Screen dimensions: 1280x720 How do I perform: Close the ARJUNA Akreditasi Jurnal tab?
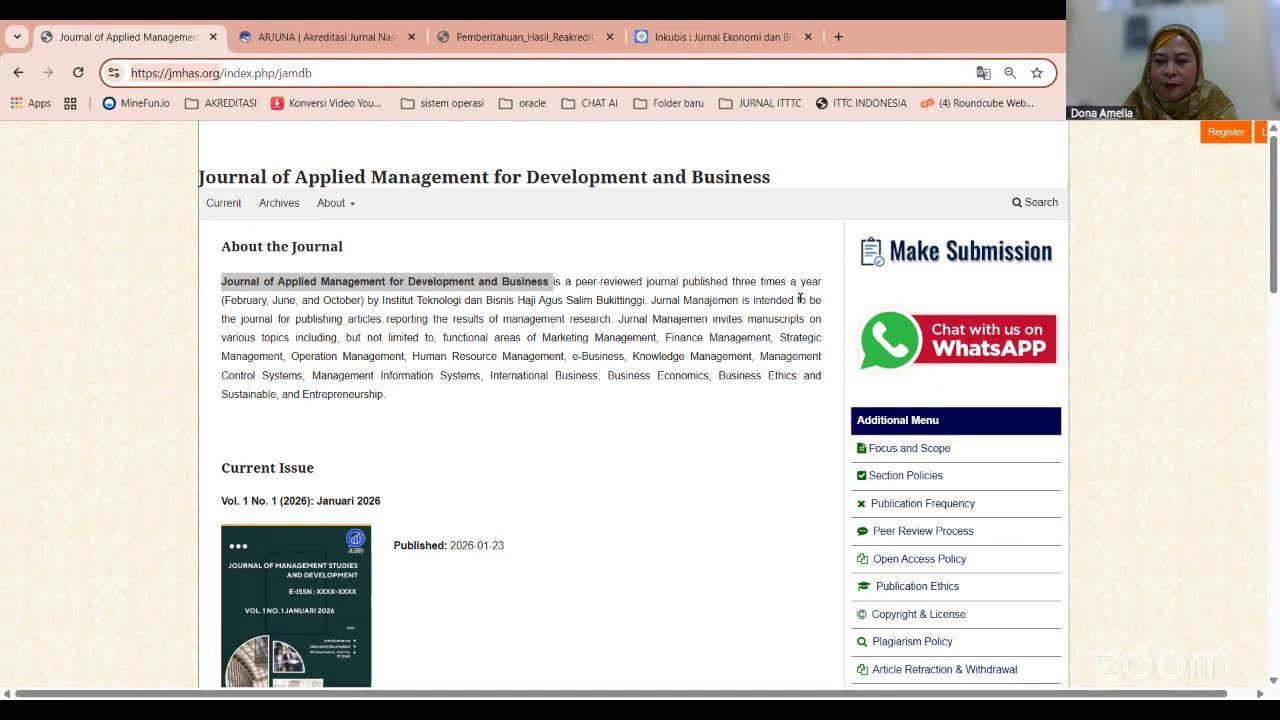[x=411, y=37]
